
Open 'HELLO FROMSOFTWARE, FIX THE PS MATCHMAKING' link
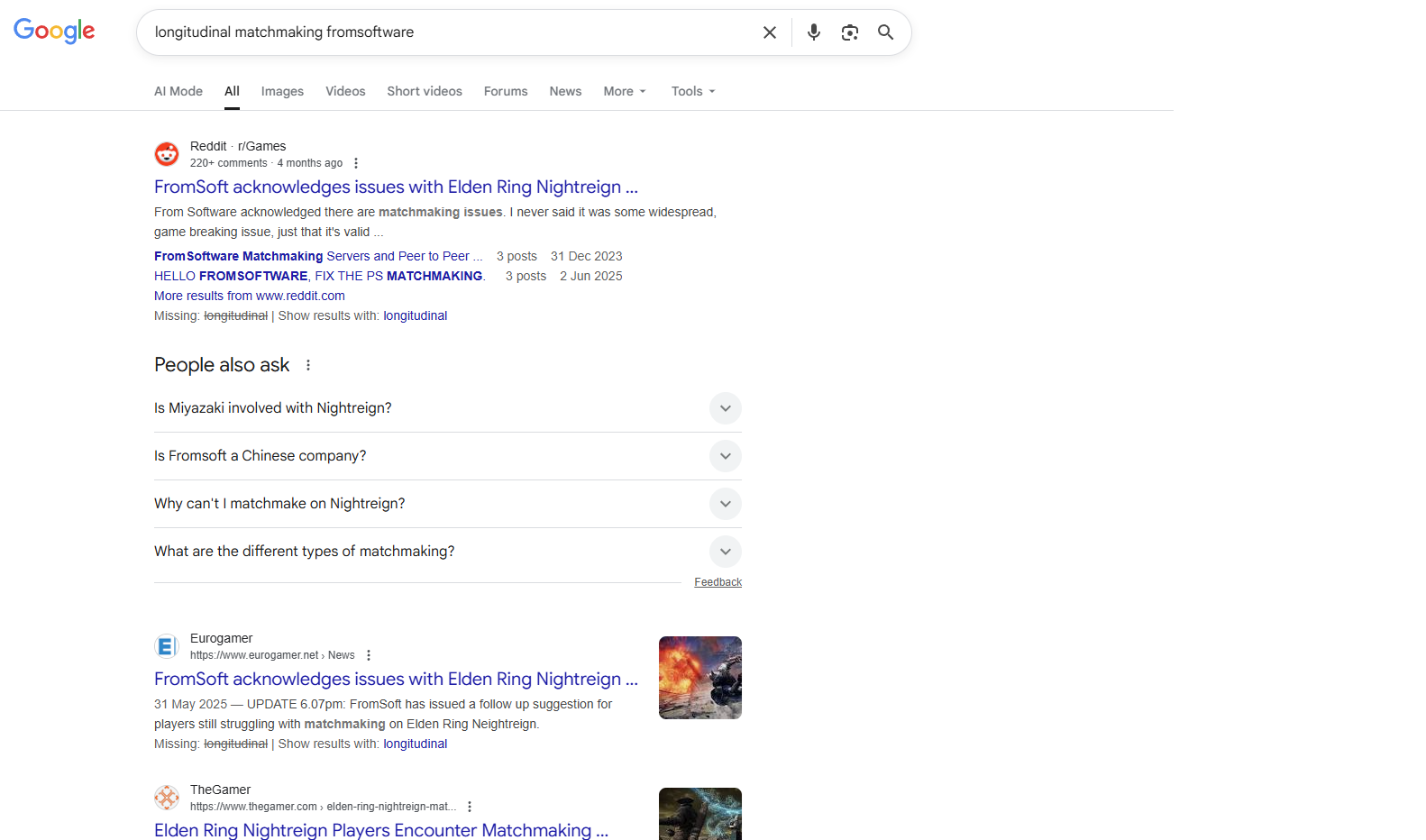click(x=320, y=276)
